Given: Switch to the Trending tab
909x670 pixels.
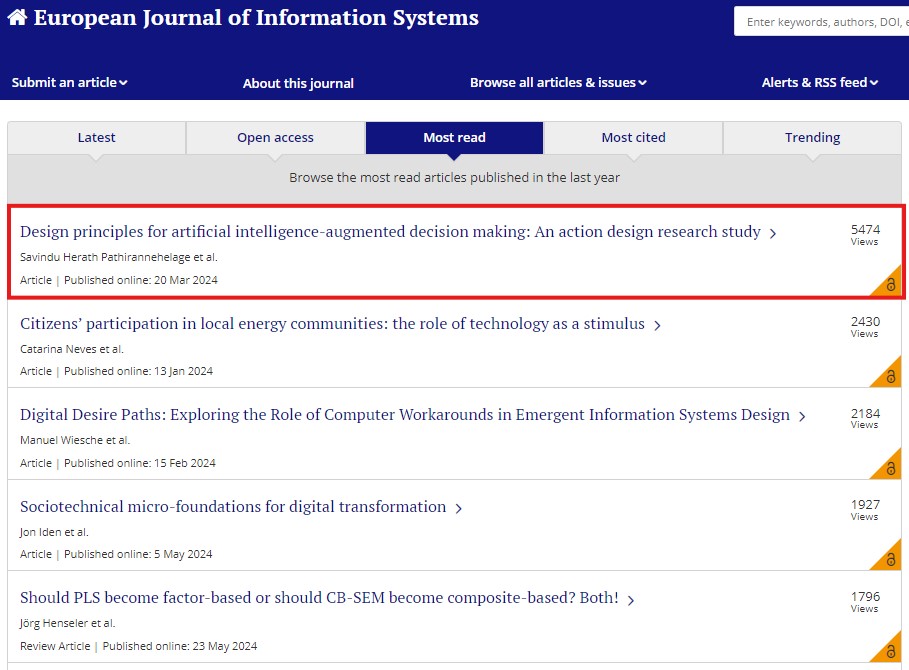Looking at the screenshot, I should click(812, 137).
